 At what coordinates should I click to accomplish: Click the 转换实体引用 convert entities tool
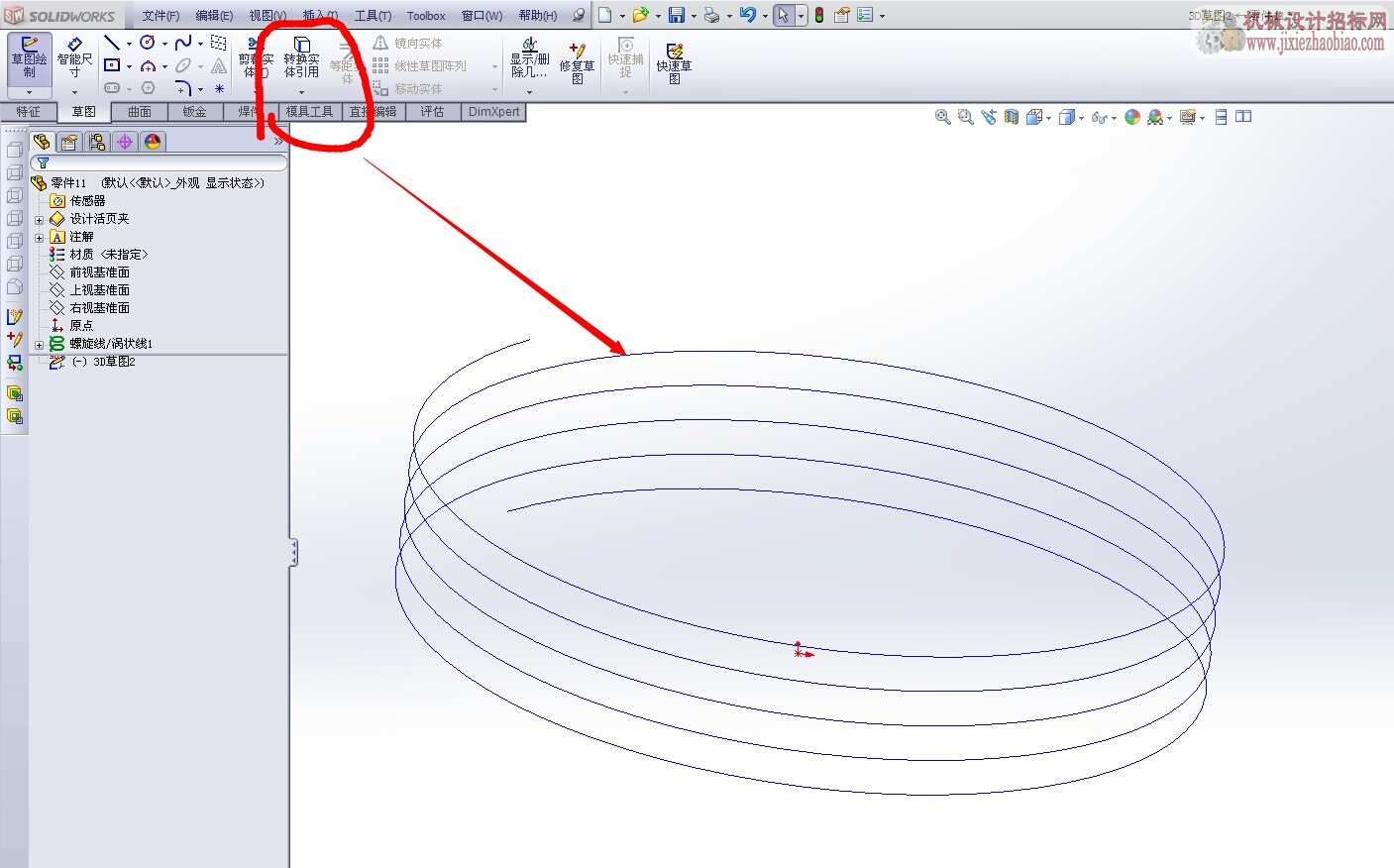[301, 59]
